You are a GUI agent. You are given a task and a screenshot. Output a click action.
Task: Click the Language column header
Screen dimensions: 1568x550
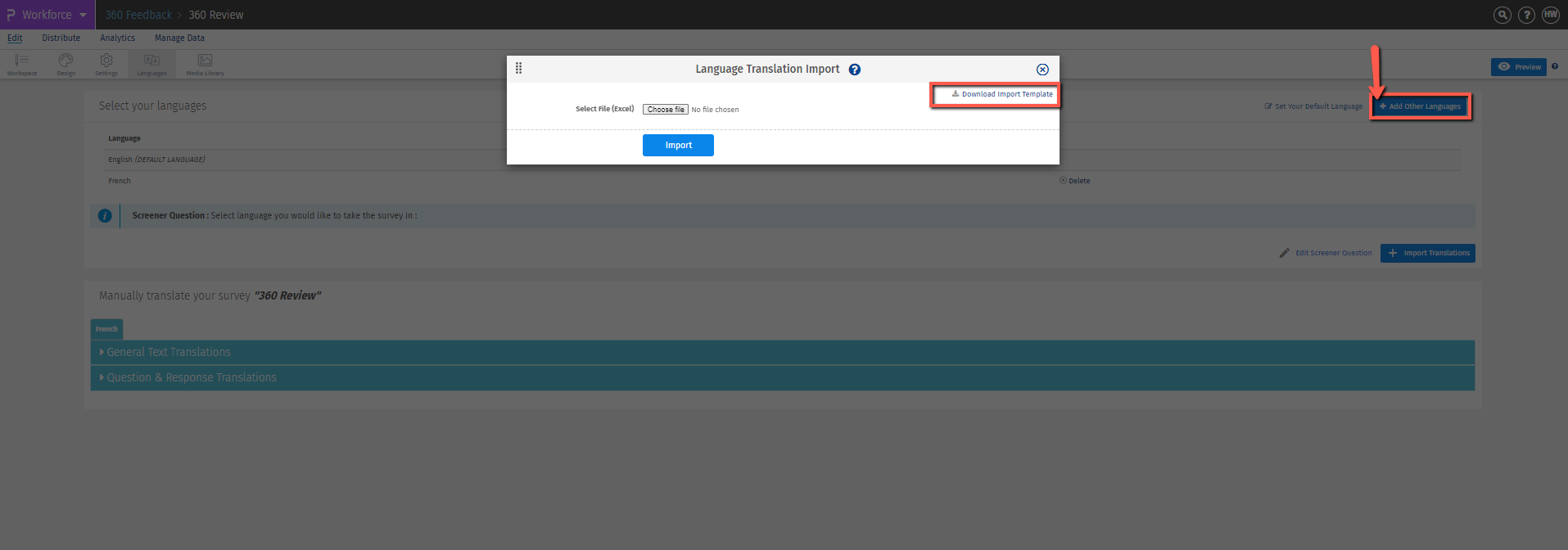[x=124, y=138]
